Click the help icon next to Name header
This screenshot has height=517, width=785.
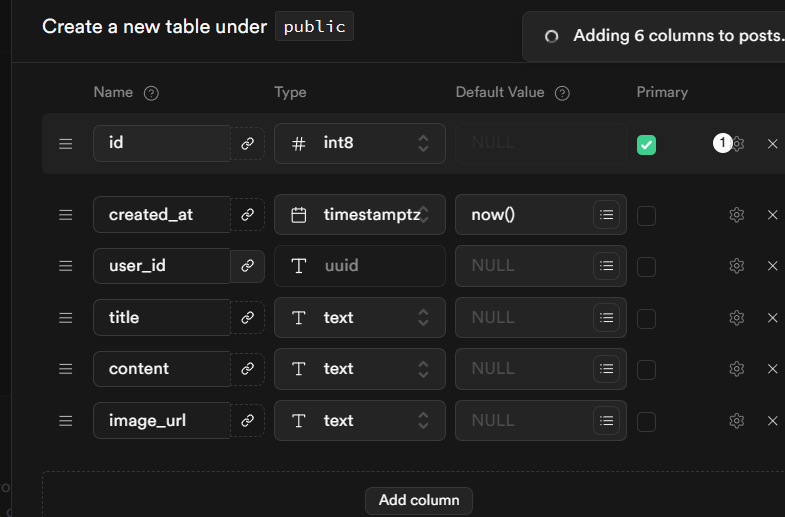[x=151, y=93]
